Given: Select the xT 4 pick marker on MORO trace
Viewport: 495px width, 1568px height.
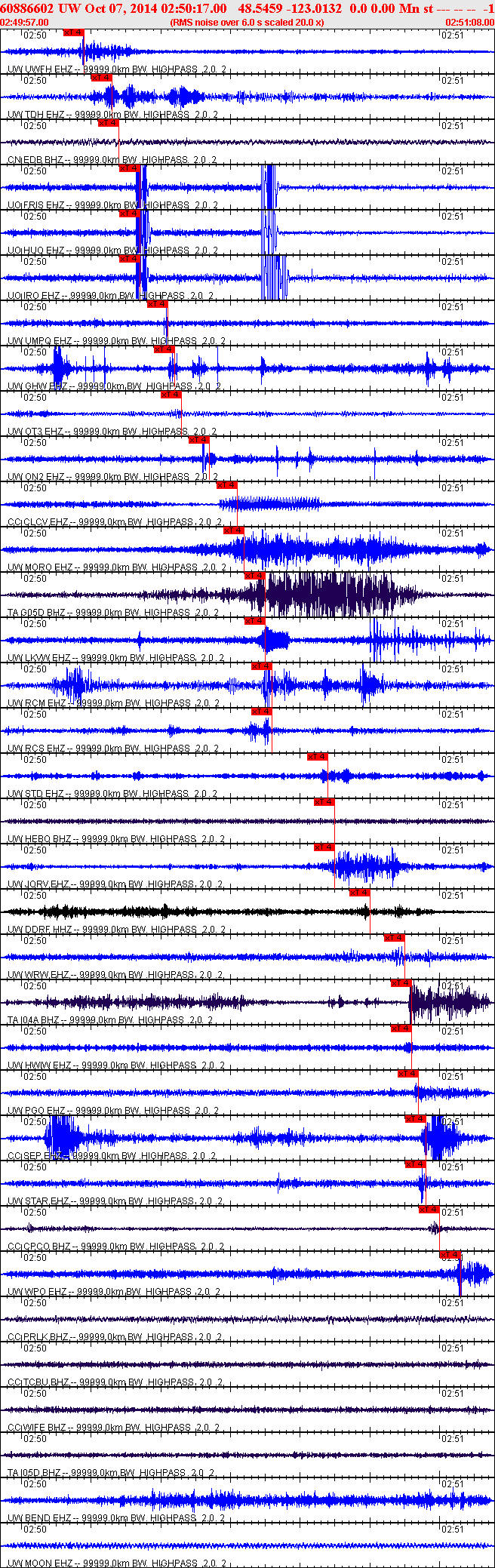Looking at the screenshot, I should [x=234, y=530].
